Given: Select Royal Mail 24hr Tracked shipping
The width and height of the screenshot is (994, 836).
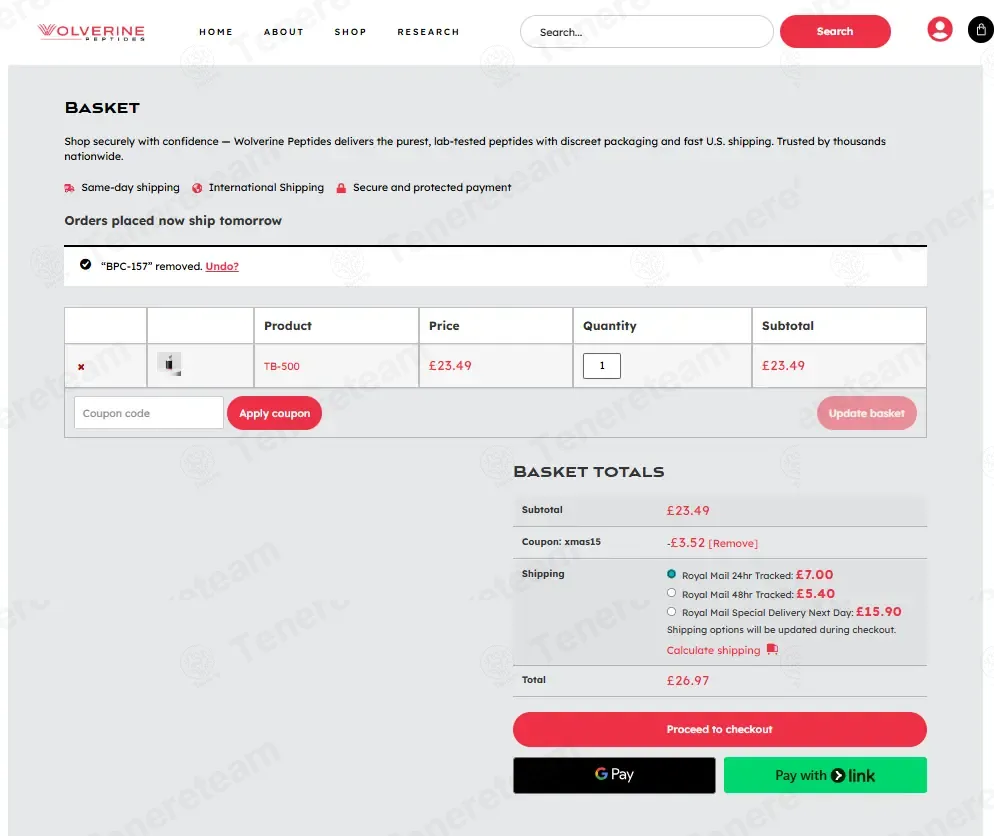Looking at the screenshot, I should point(672,574).
